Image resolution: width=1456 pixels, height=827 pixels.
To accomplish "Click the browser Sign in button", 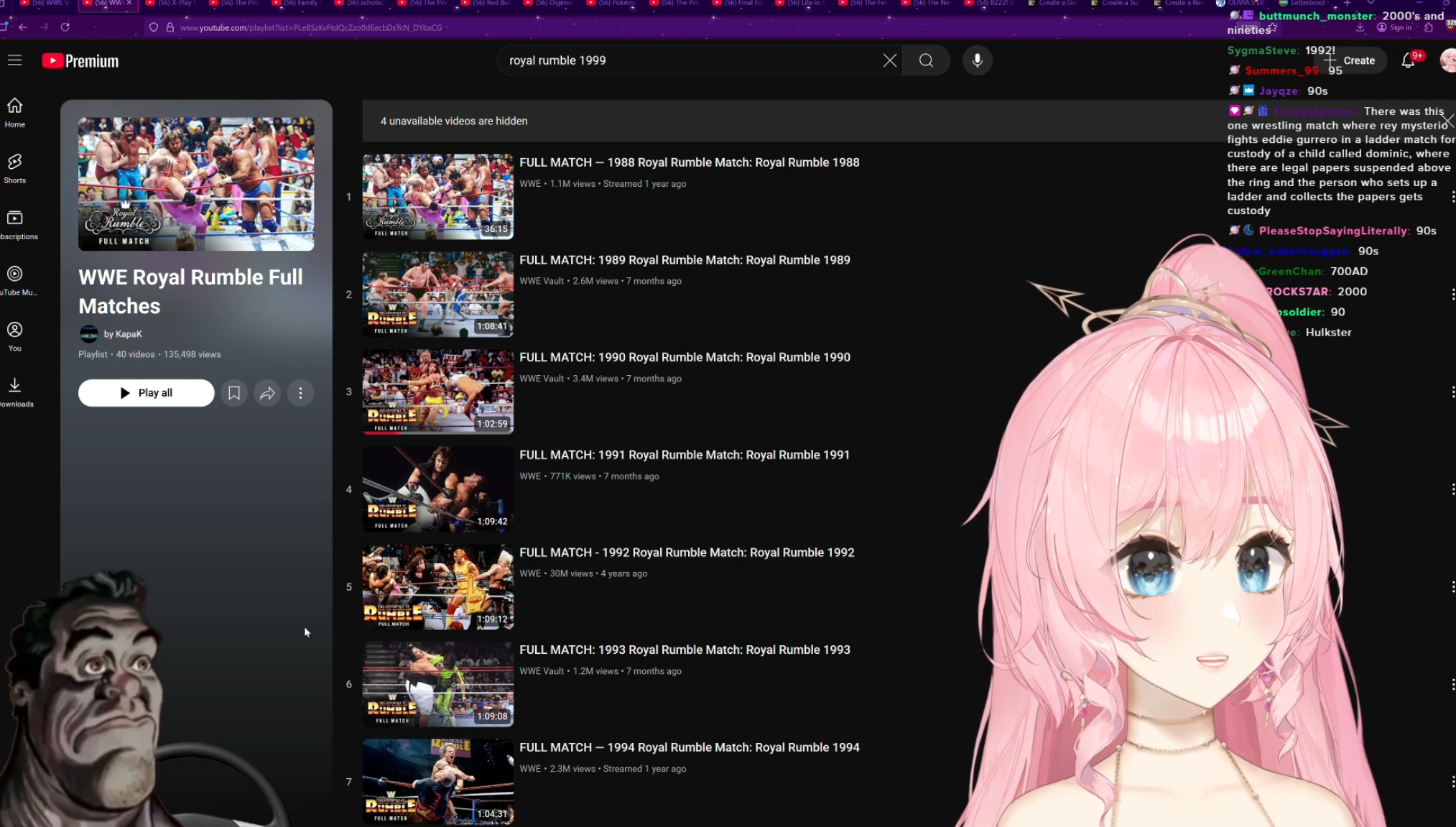I will pos(1394,27).
